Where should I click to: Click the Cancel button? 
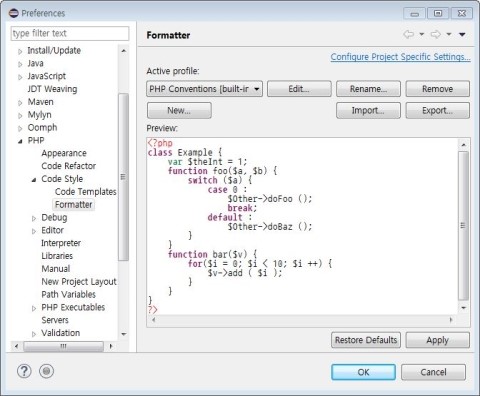(x=433, y=372)
